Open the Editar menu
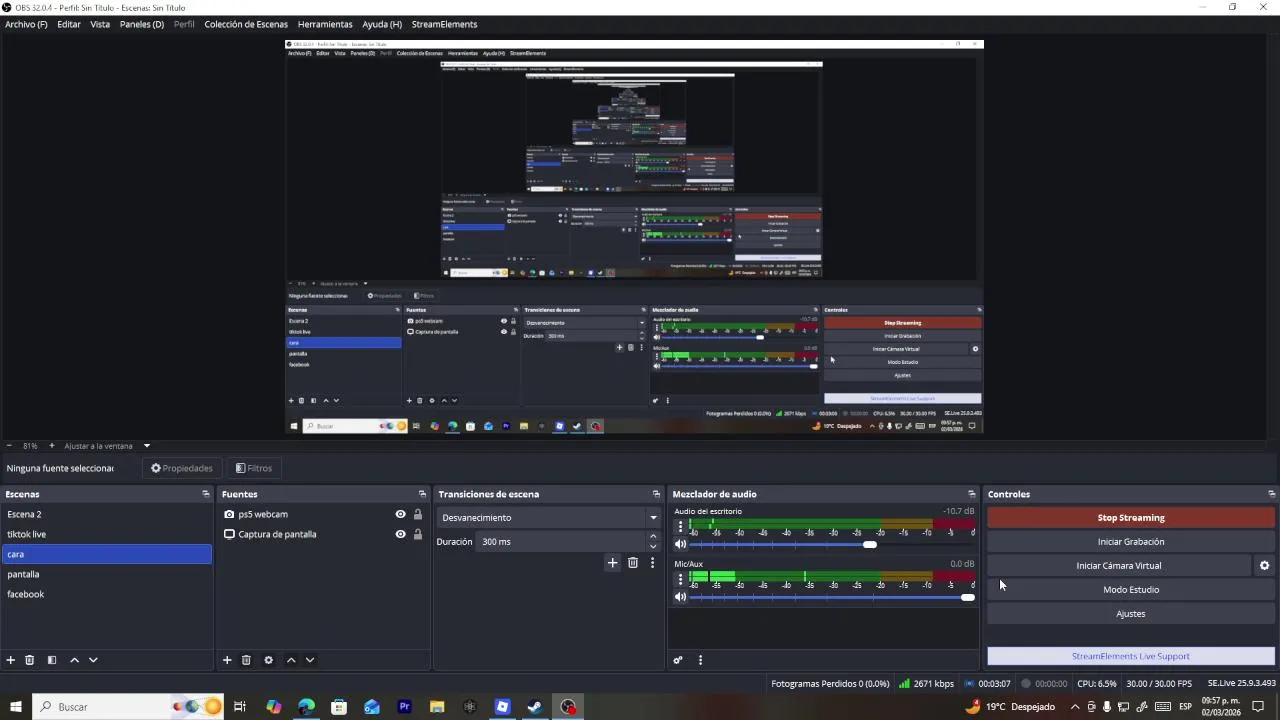 [x=69, y=24]
